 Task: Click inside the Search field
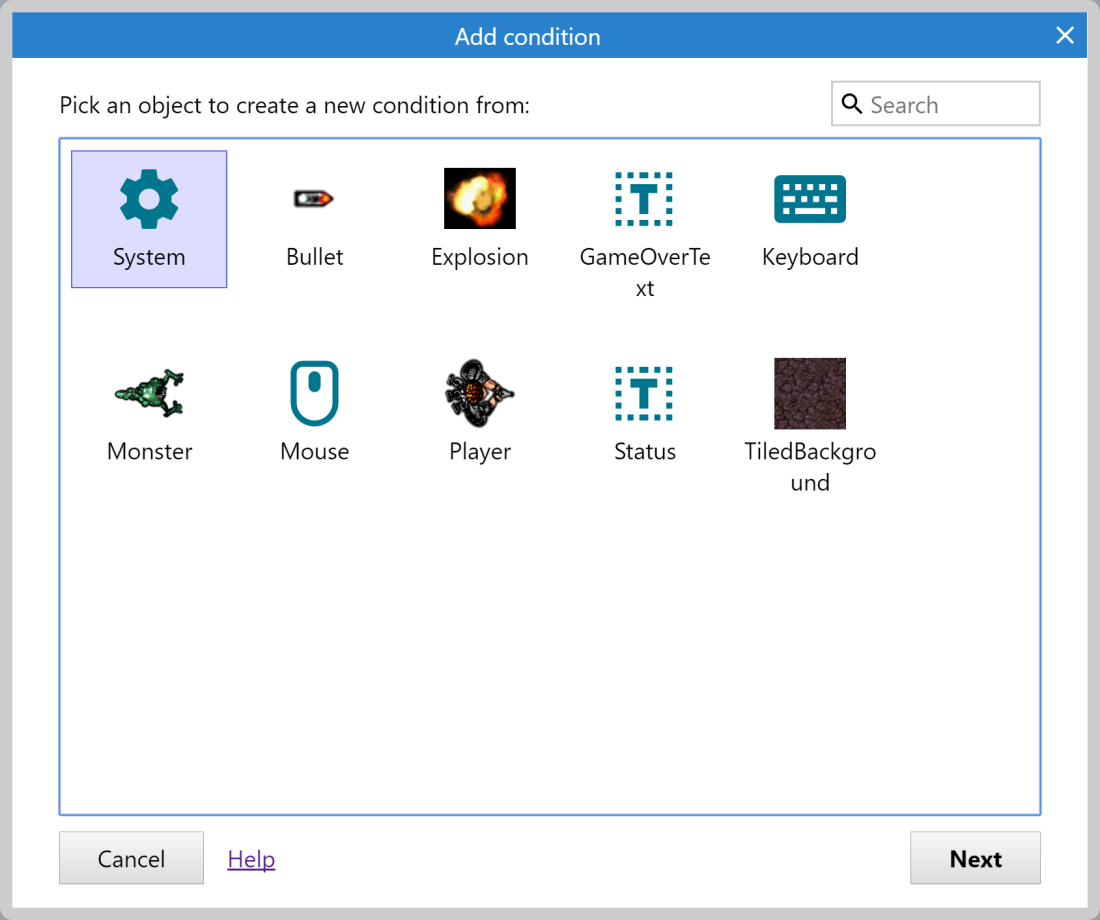945,103
